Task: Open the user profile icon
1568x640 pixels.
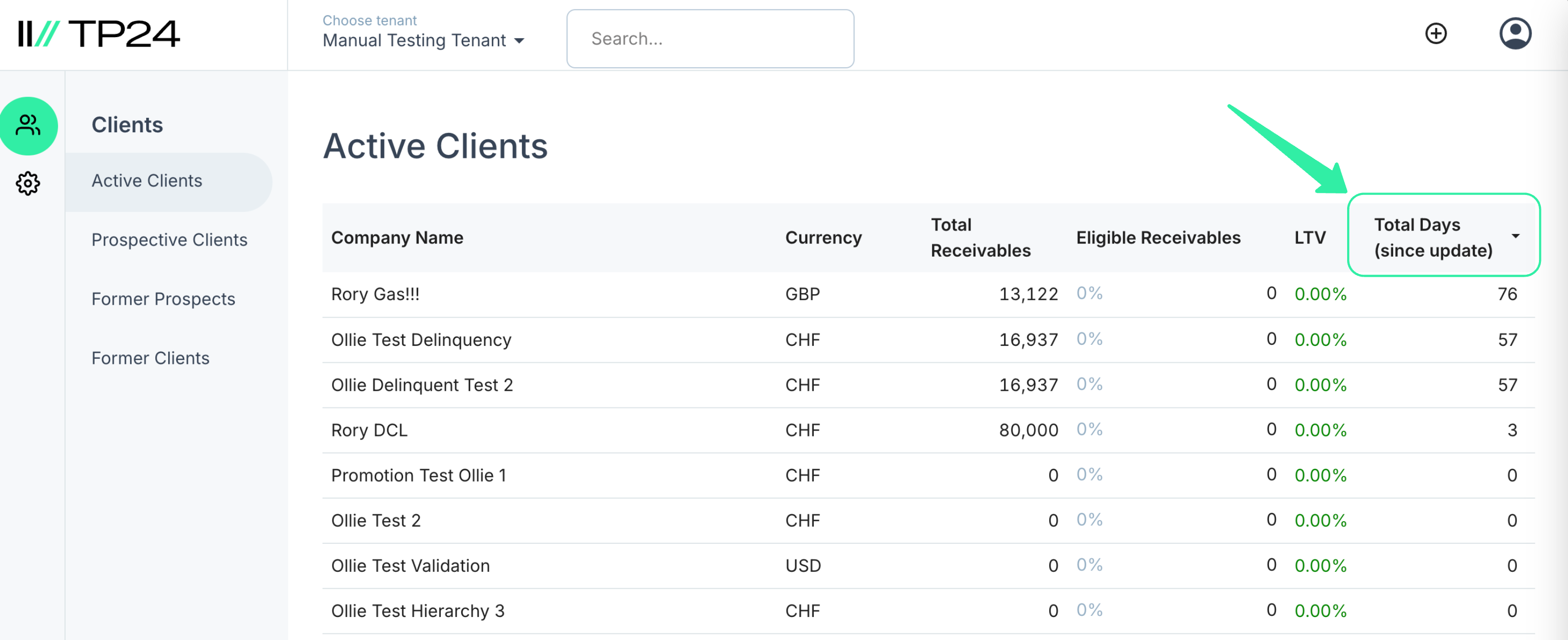Action: coord(1515,33)
